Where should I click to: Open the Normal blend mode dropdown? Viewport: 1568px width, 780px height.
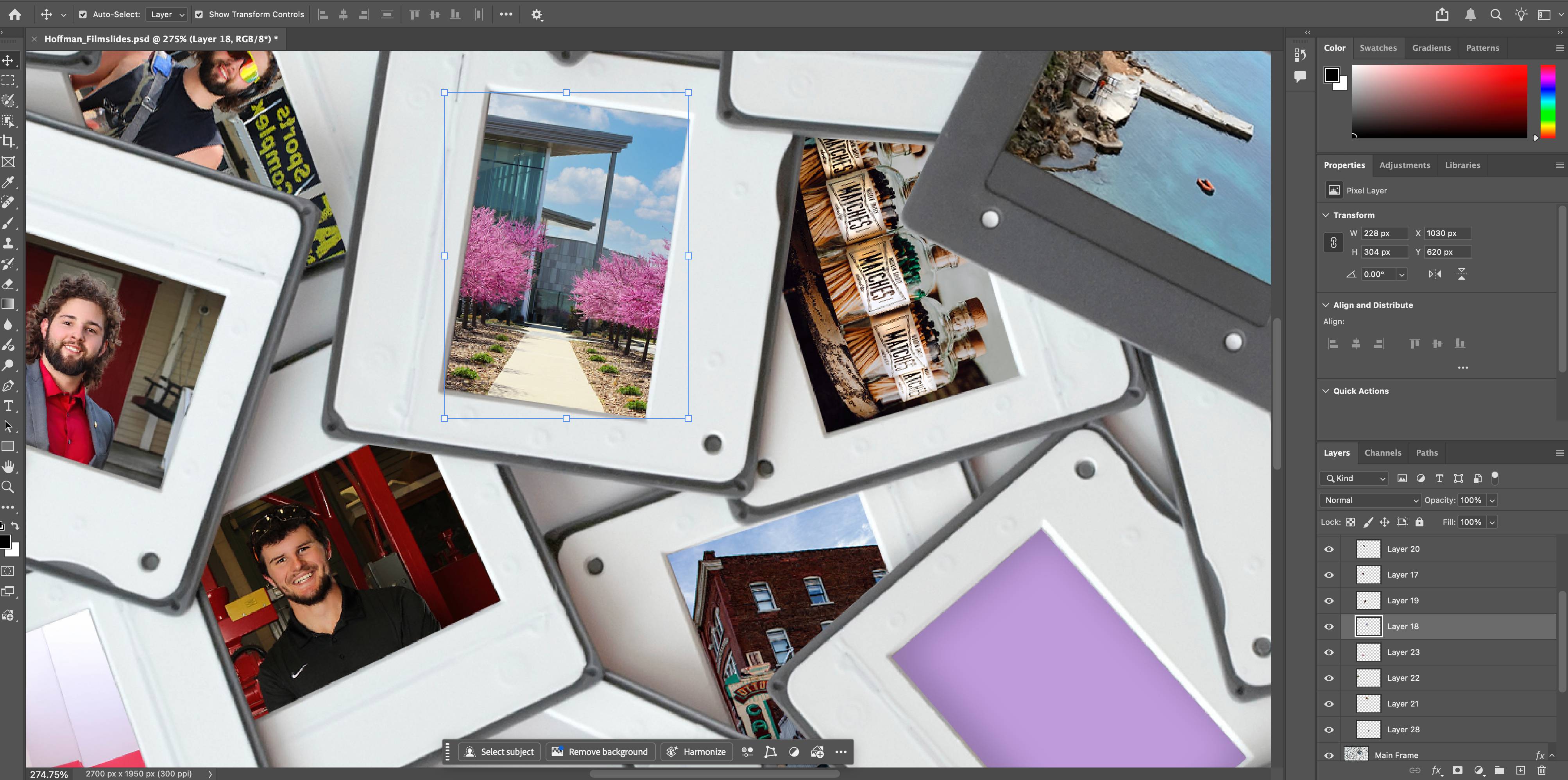[x=1370, y=500]
